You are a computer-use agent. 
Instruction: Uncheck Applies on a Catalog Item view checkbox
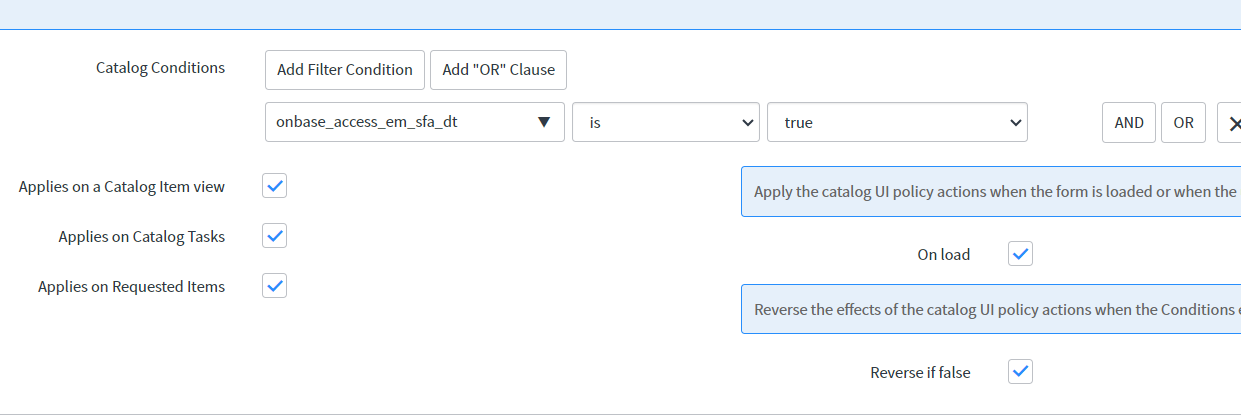[x=275, y=186]
